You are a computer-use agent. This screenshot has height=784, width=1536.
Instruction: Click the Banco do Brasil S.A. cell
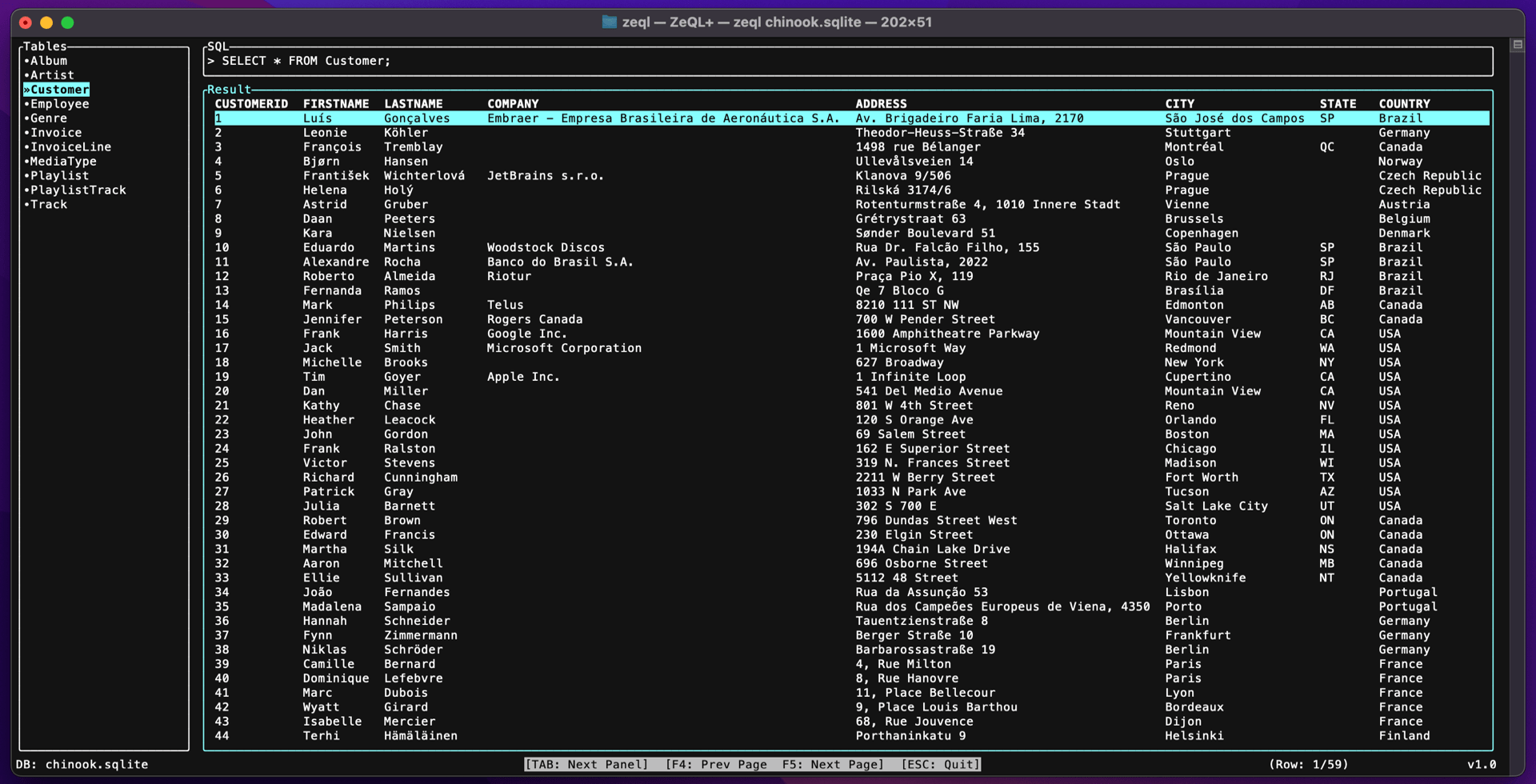tap(560, 262)
